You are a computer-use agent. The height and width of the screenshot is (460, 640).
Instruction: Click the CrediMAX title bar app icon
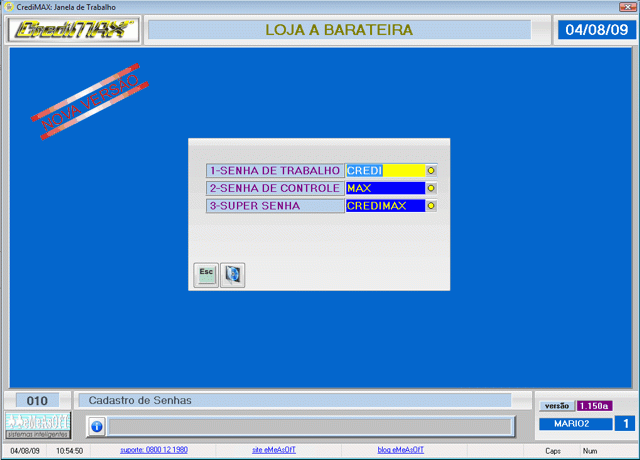(8, 6)
